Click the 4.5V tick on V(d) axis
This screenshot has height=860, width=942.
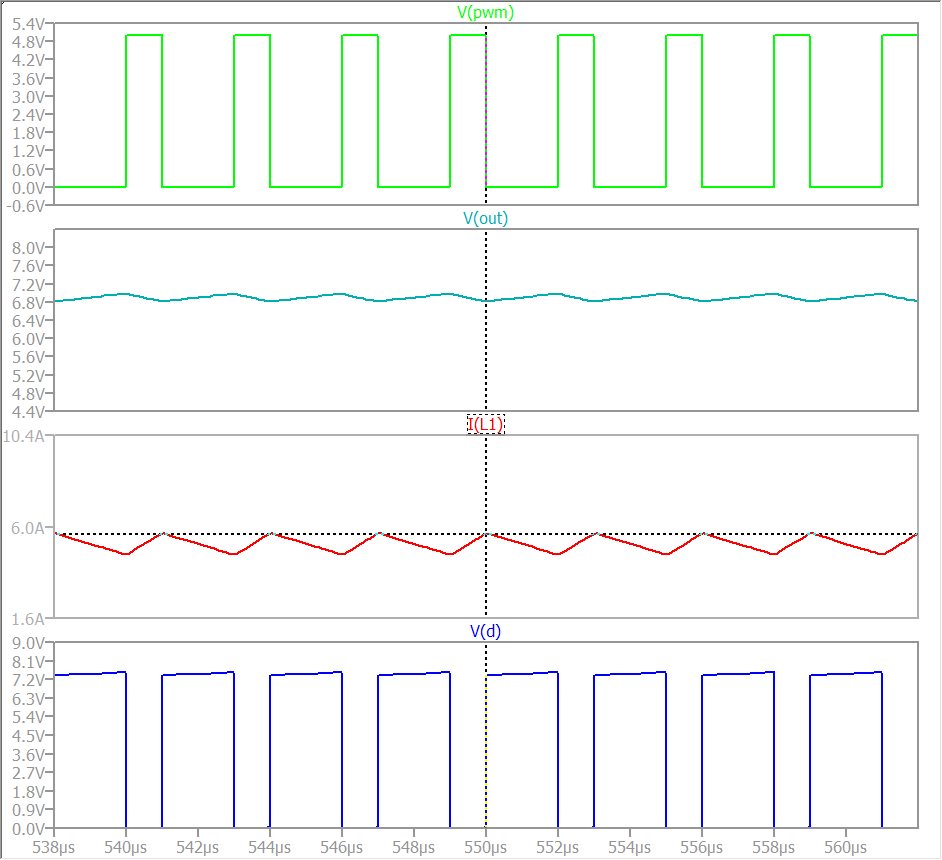pos(28,736)
